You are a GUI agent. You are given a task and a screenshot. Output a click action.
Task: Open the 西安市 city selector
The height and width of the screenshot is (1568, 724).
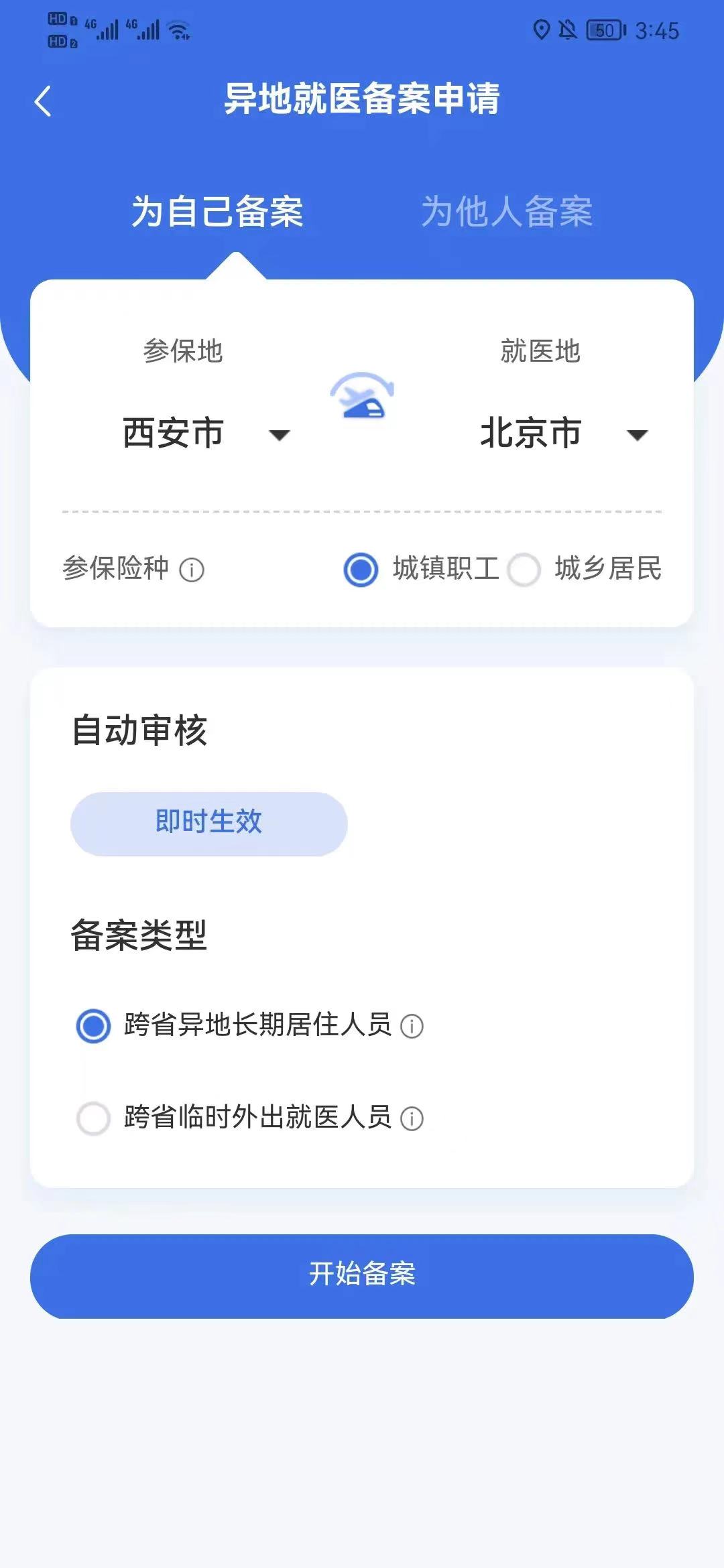coord(173,433)
